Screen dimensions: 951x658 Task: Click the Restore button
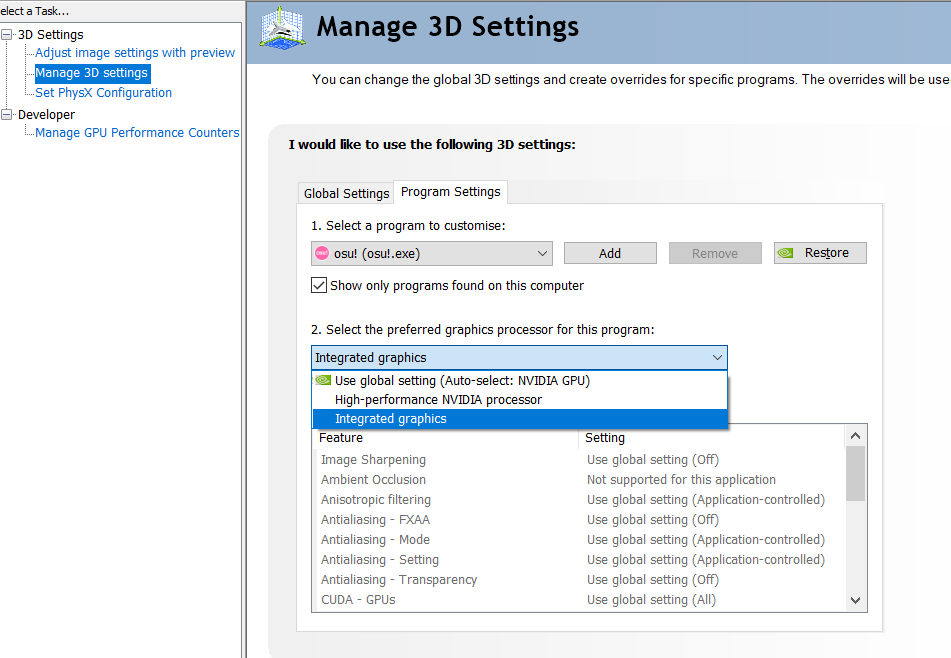pyautogui.click(x=820, y=253)
